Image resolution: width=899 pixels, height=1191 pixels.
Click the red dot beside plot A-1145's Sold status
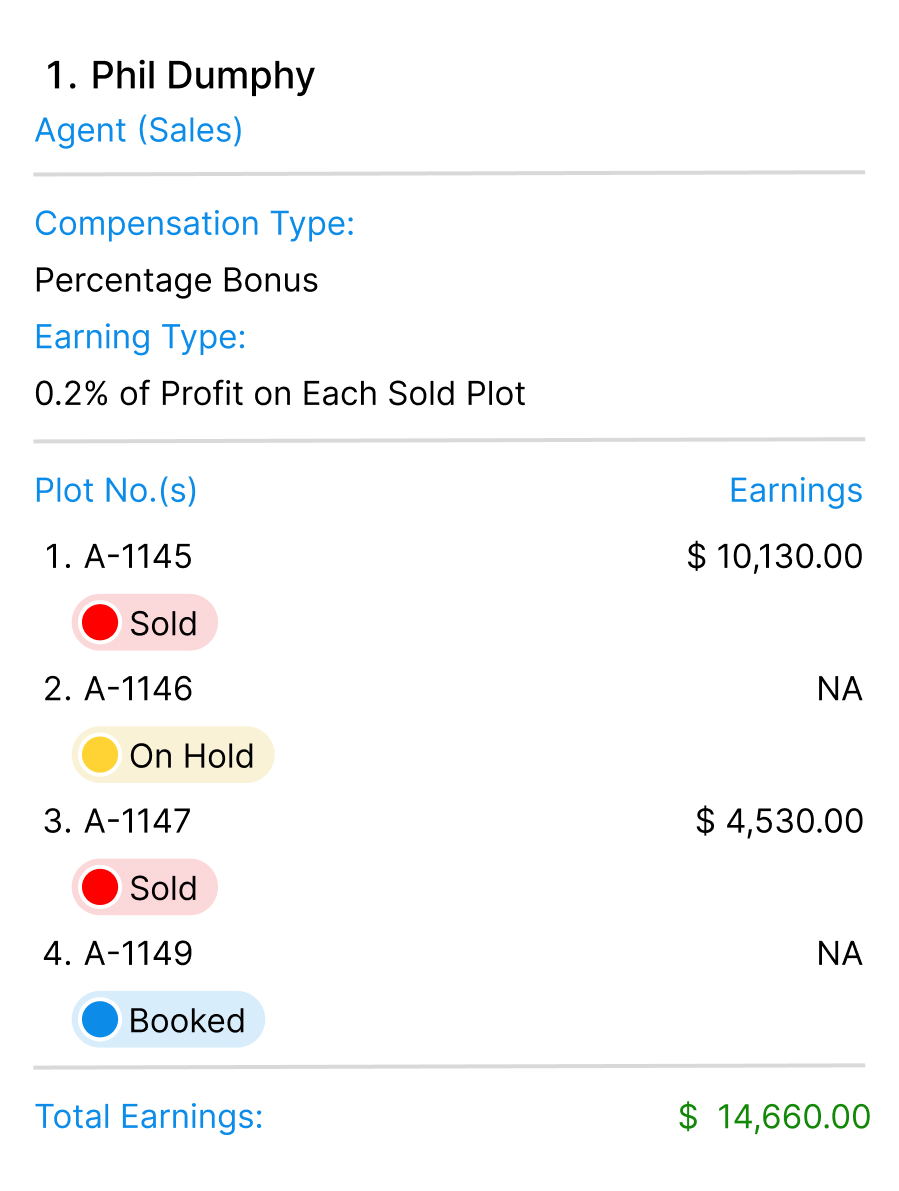coord(100,623)
